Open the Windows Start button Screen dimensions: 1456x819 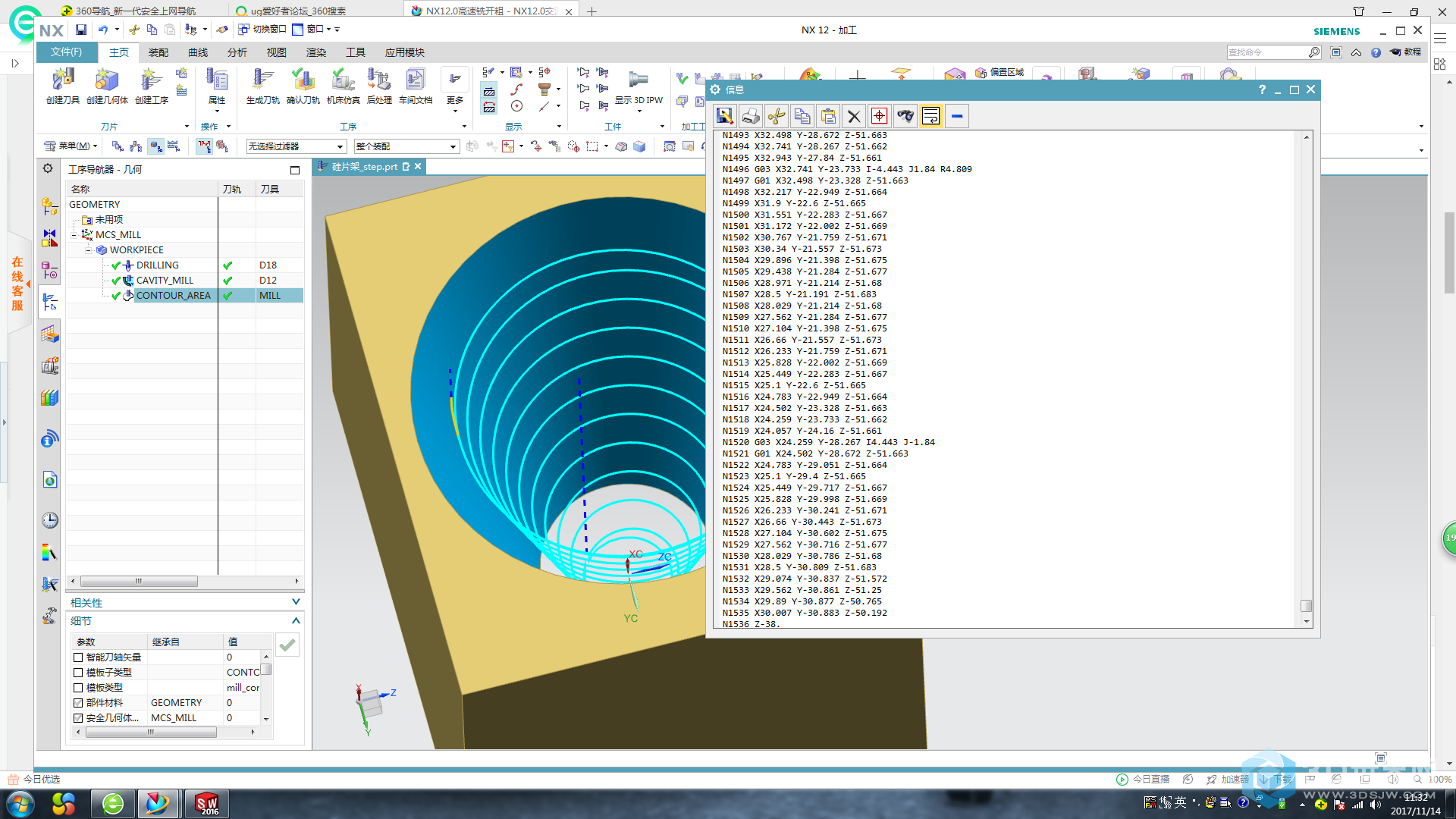(20, 804)
